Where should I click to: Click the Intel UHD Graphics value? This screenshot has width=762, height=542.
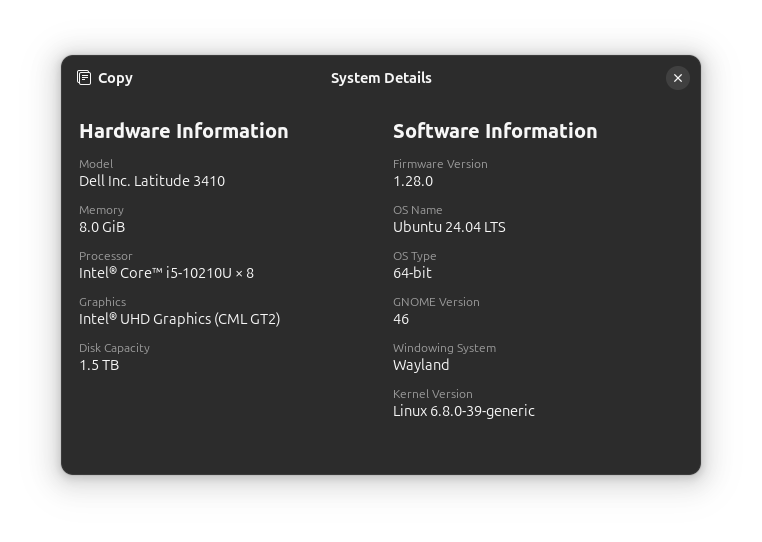(179, 319)
